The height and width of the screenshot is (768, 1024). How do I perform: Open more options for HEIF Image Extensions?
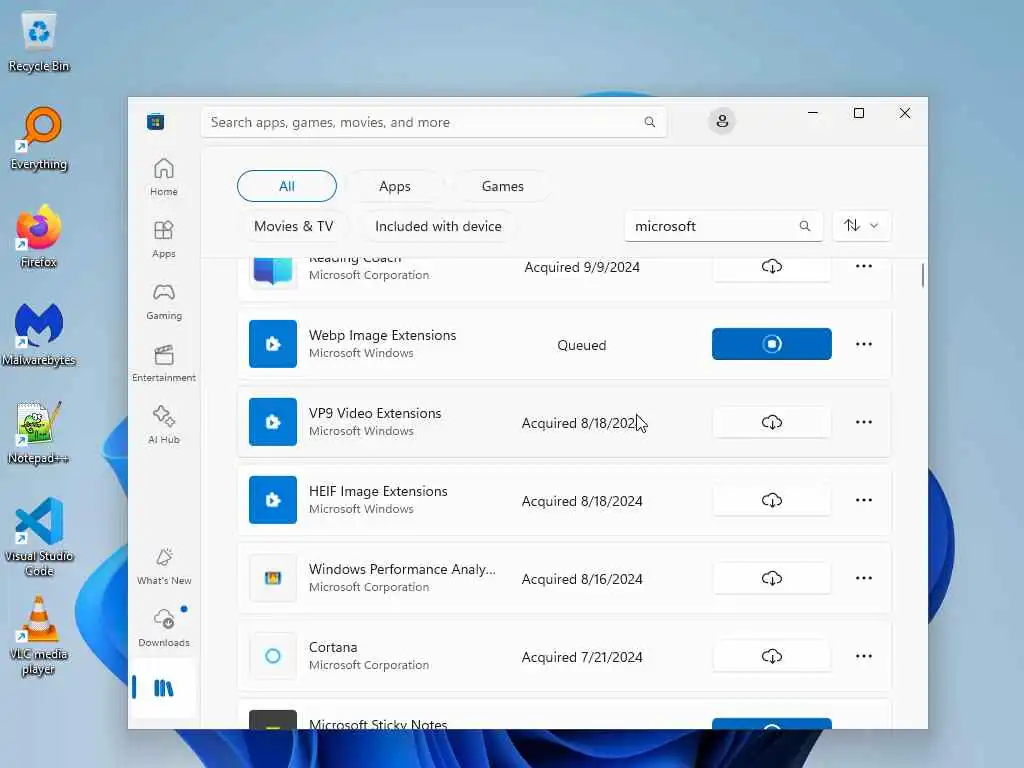863,500
